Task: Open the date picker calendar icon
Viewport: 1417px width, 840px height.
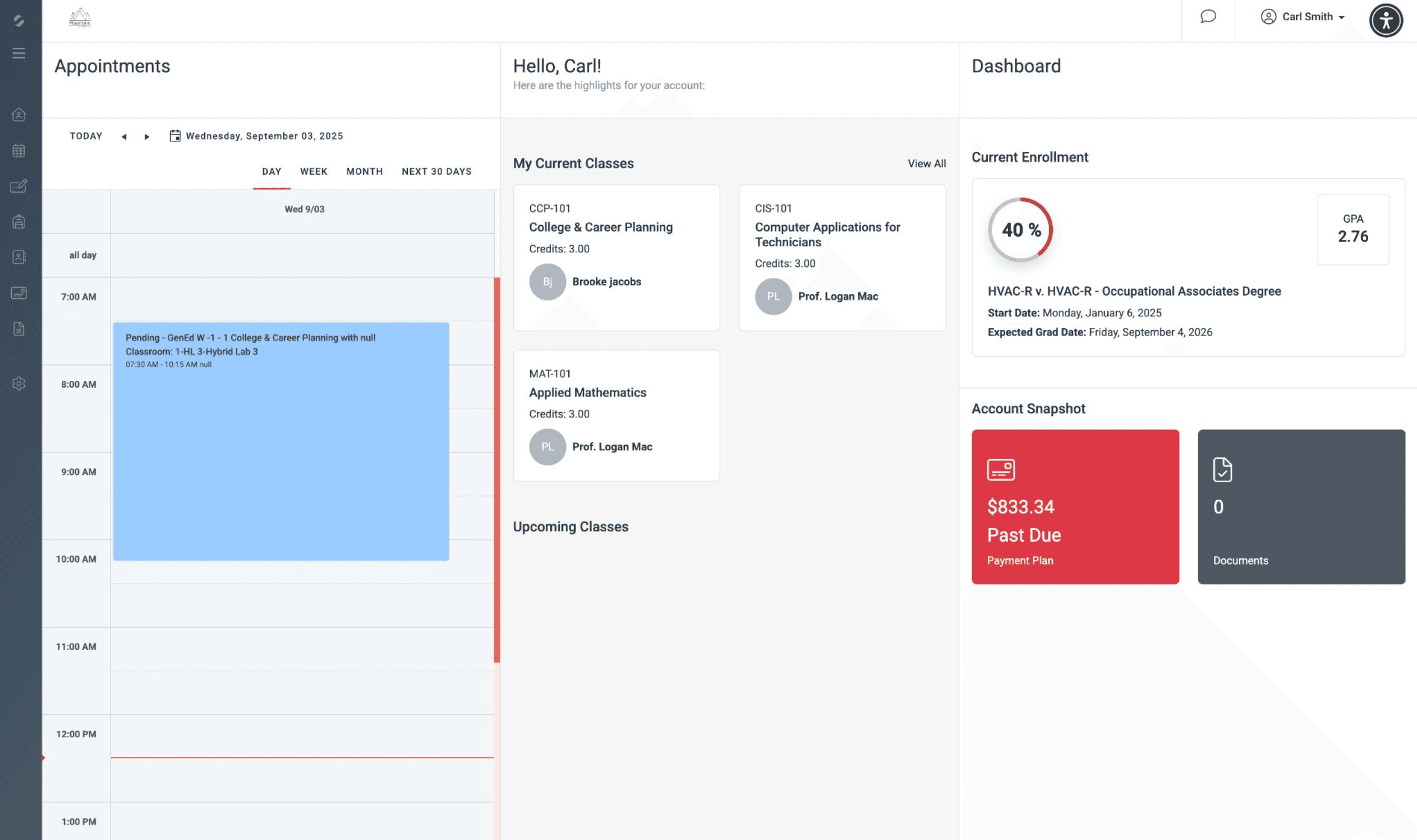Action: (x=175, y=136)
